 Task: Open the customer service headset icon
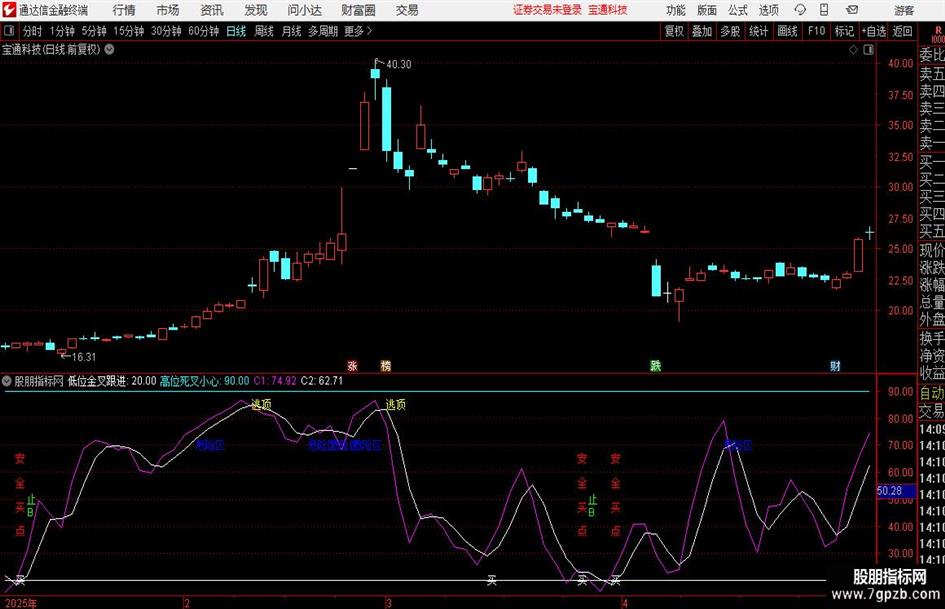pyautogui.click(x=800, y=10)
